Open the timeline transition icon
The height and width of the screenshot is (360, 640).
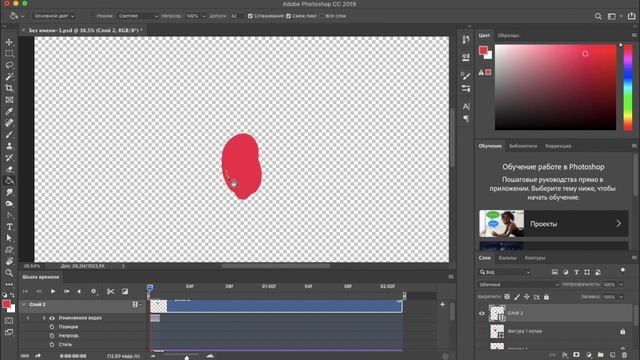(125, 291)
